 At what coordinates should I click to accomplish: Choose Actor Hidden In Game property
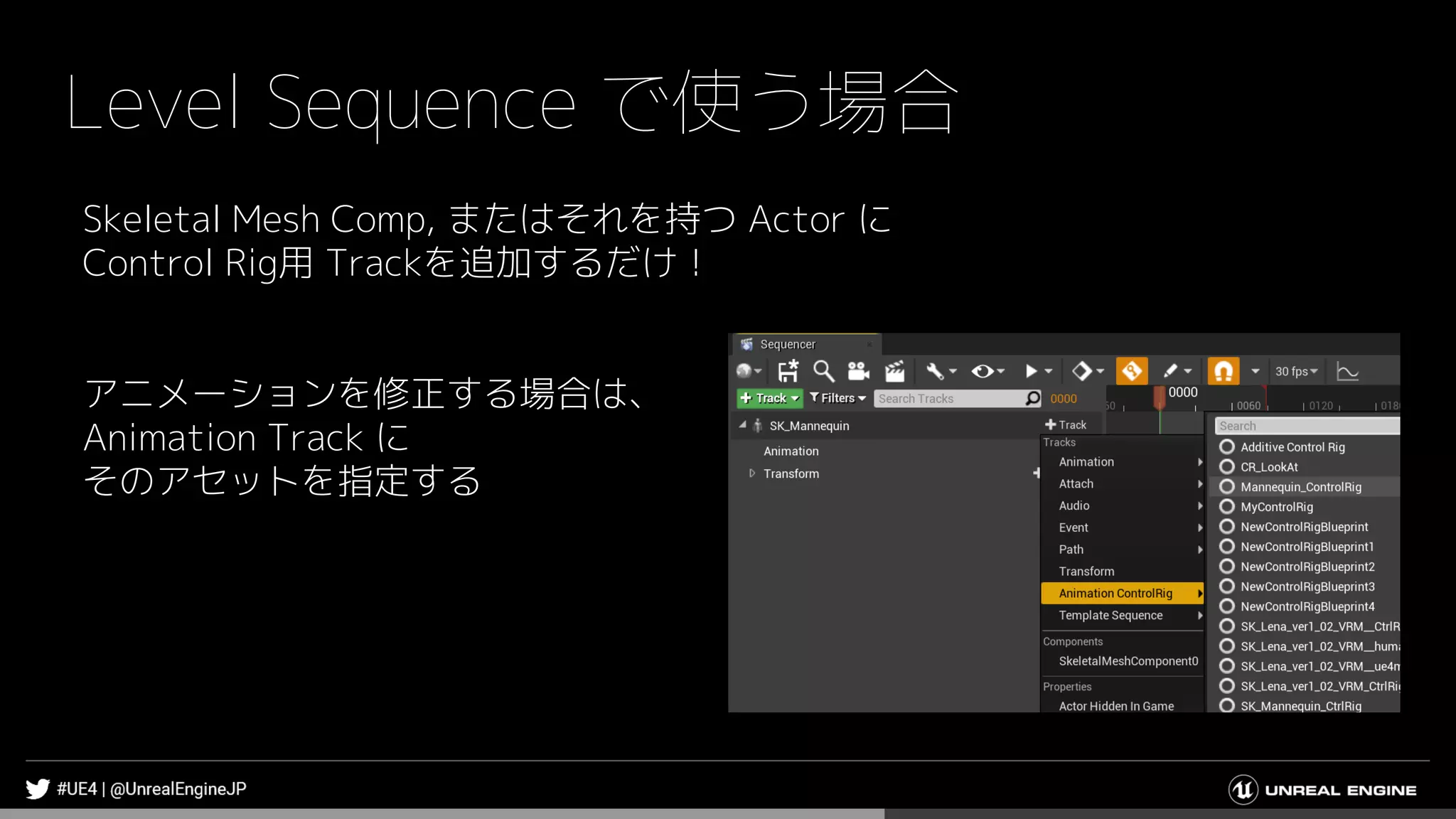1122,706
